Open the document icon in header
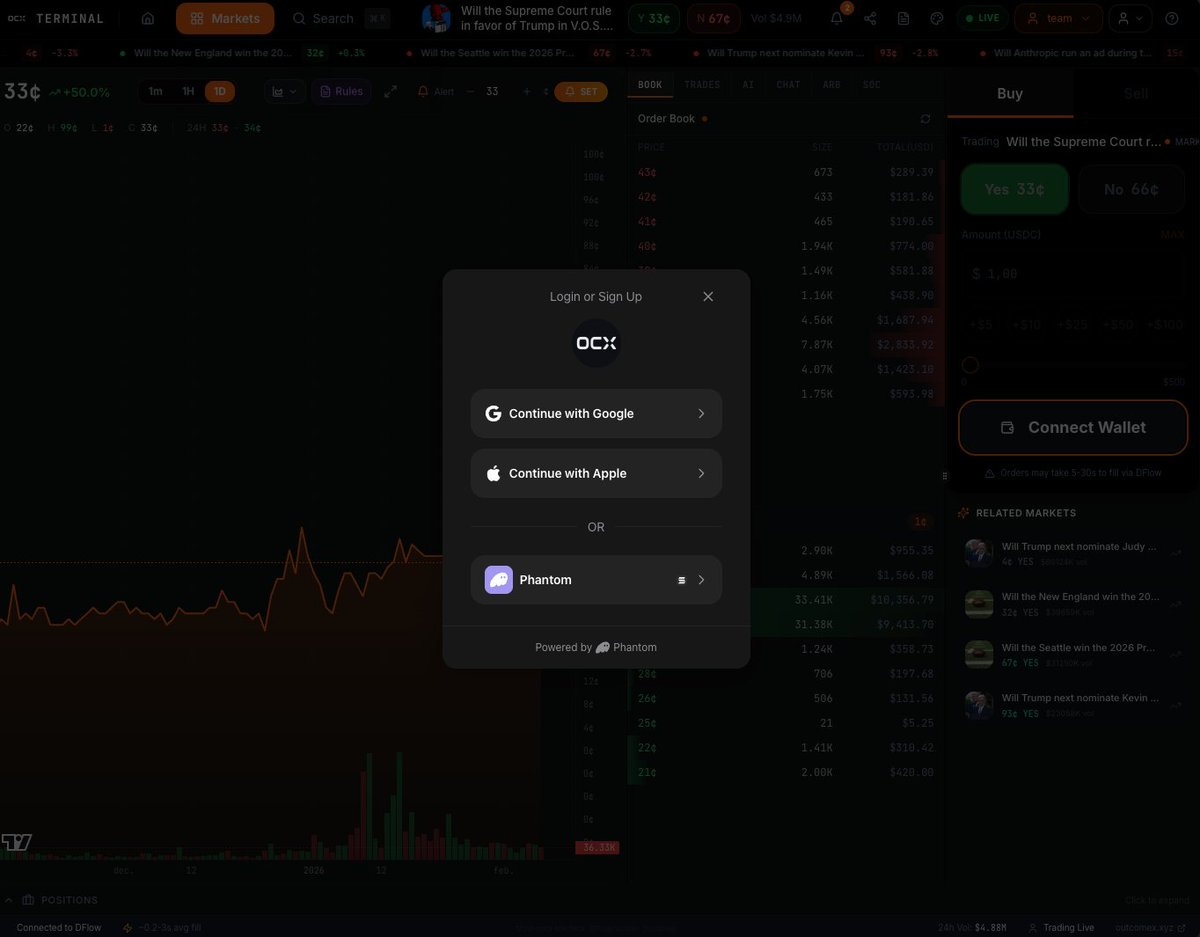Image resolution: width=1200 pixels, height=937 pixels. click(x=904, y=18)
